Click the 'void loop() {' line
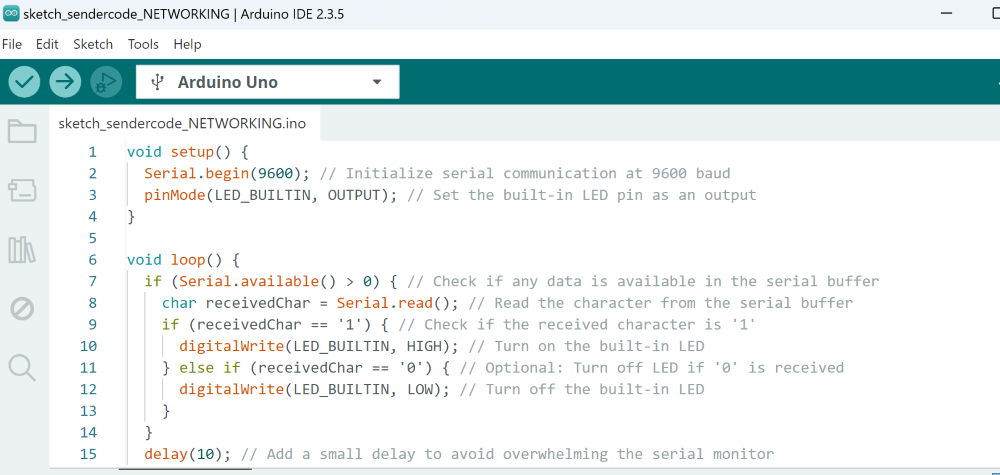 182,259
